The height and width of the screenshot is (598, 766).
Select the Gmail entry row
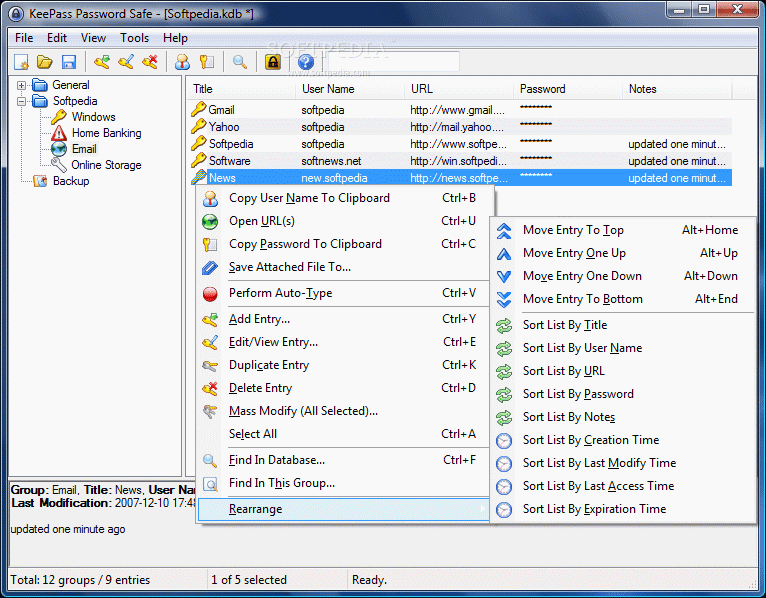tap(460, 110)
